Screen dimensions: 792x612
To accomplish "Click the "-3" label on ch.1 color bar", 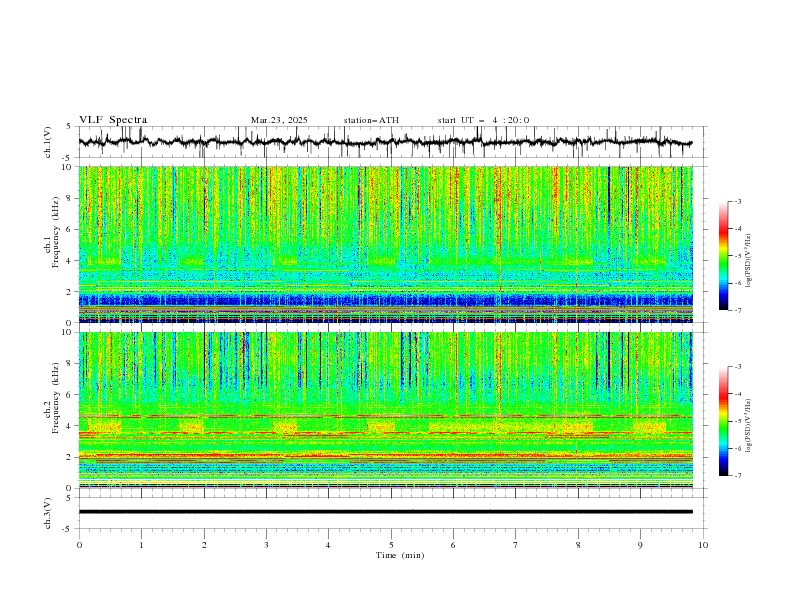I will click(737, 201).
